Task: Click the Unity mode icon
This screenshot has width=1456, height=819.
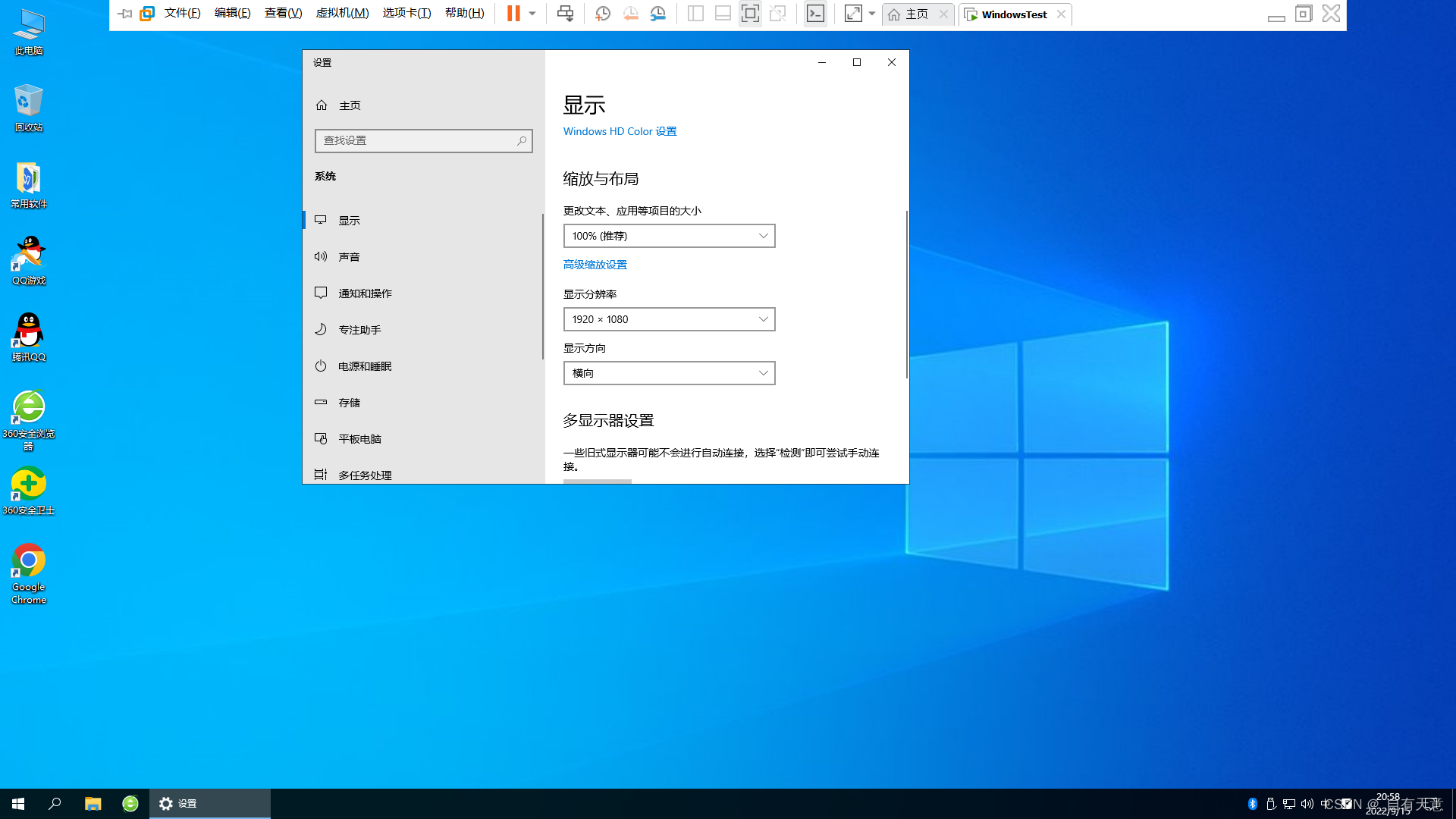Action: coord(777,14)
